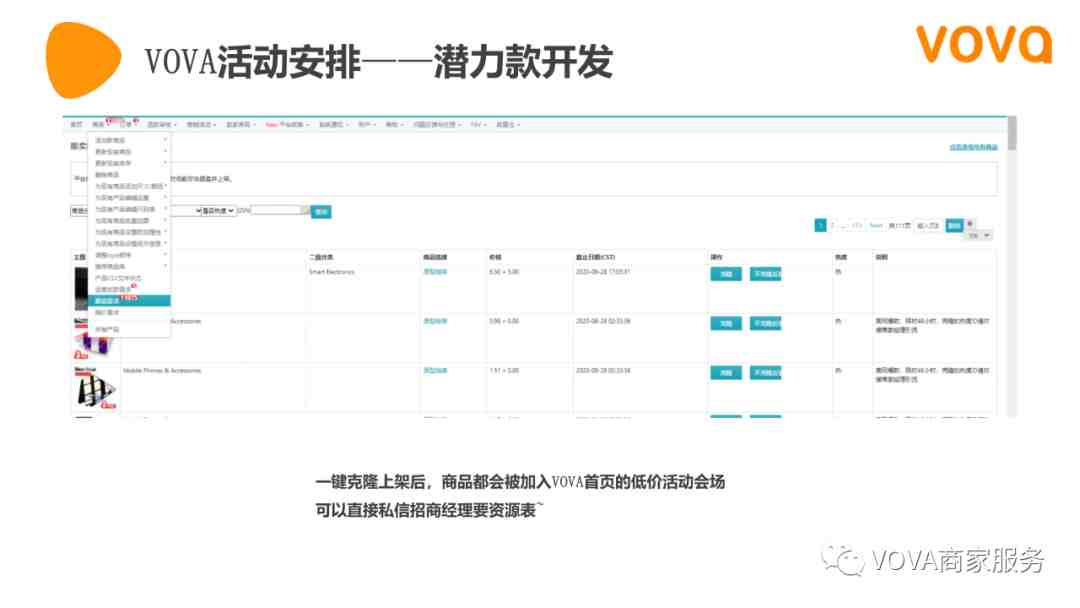The image size is (1080, 608).
Task: Open the page-size dropdown under the pagination
Action: coord(979,235)
